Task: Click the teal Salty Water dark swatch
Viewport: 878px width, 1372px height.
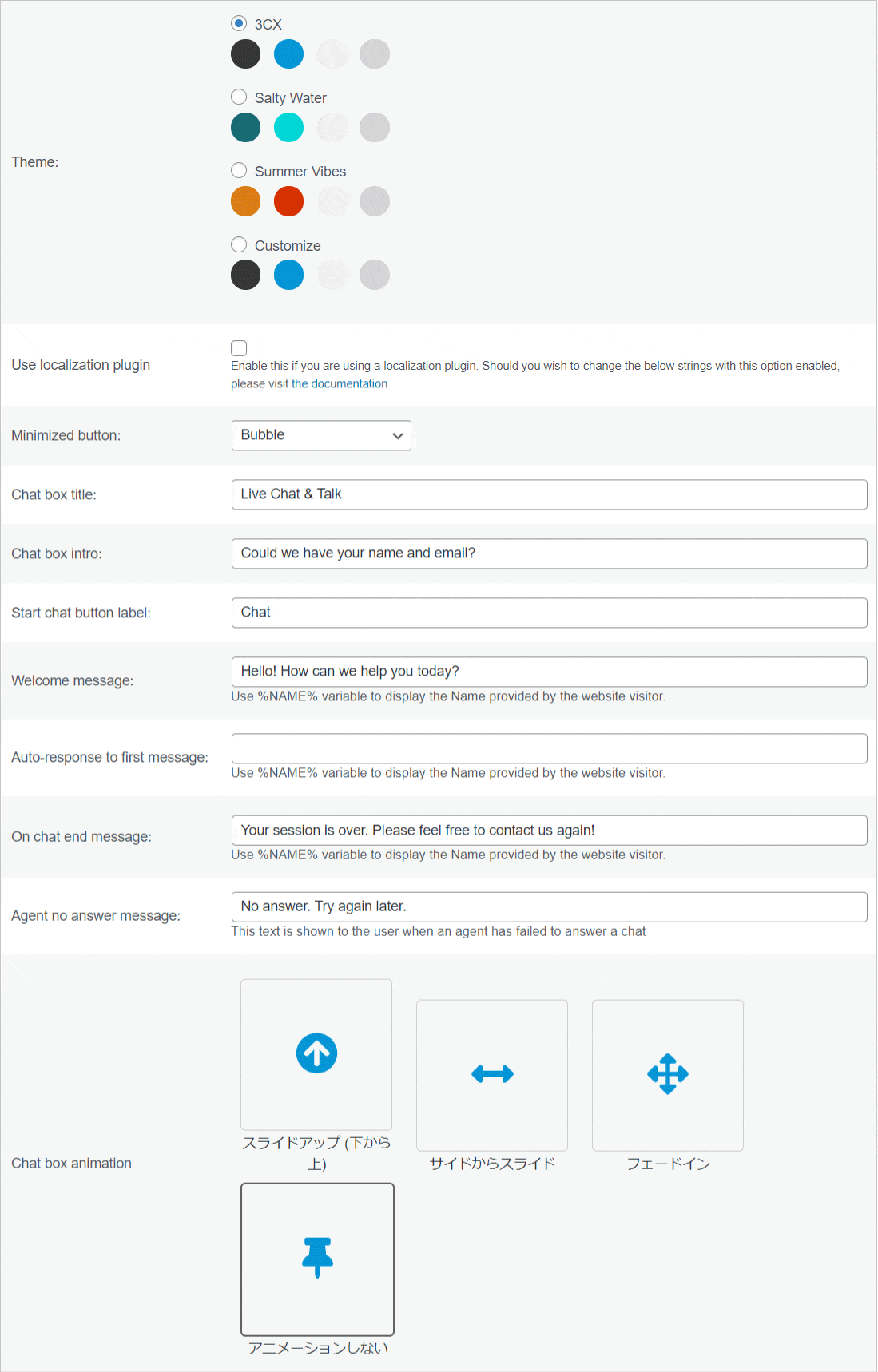Action: pyautogui.click(x=245, y=127)
